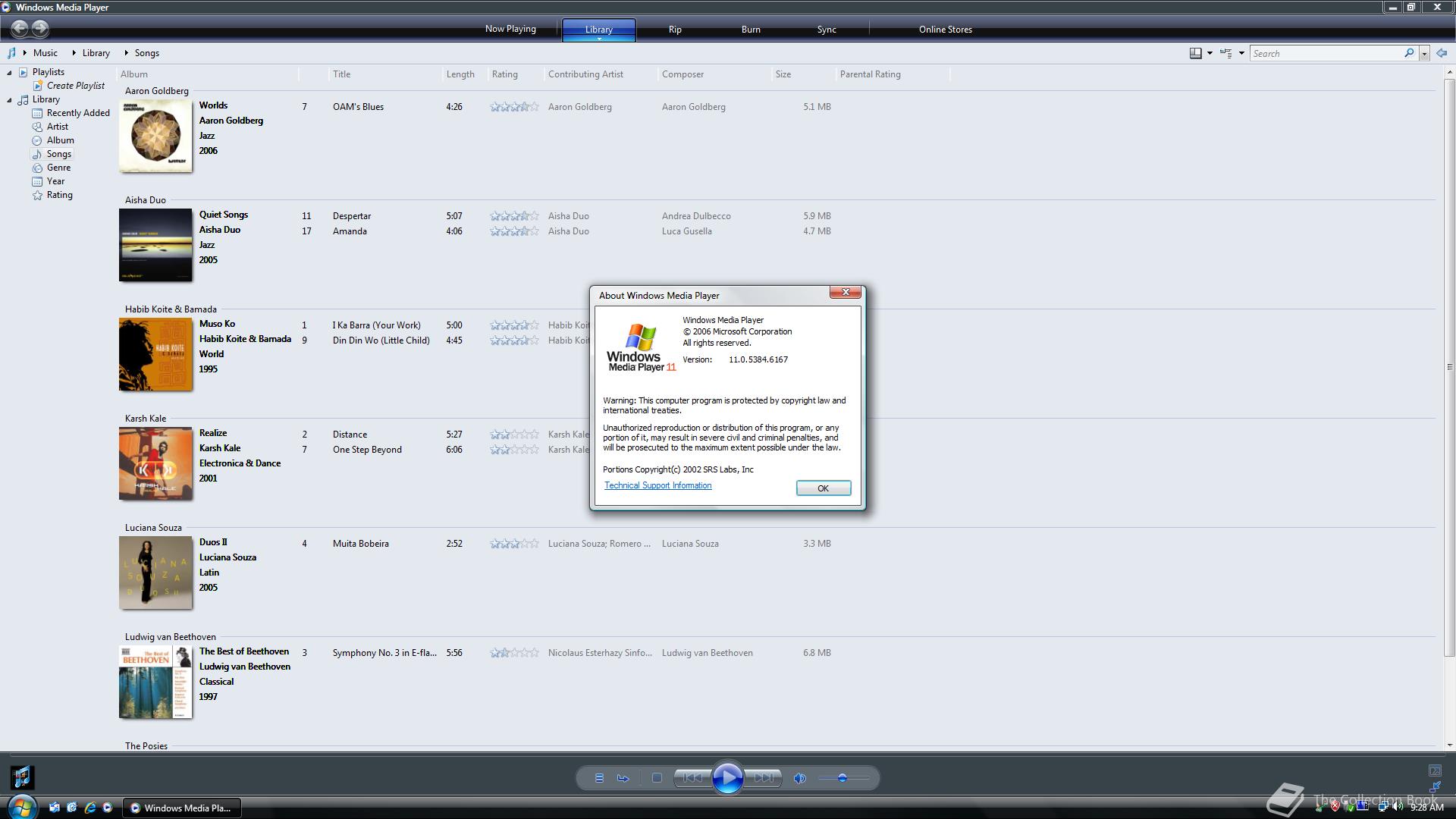This screenshot has height=819, width=1456.
Task: Switch to full screen view icon
Action: pos(1435,770)
